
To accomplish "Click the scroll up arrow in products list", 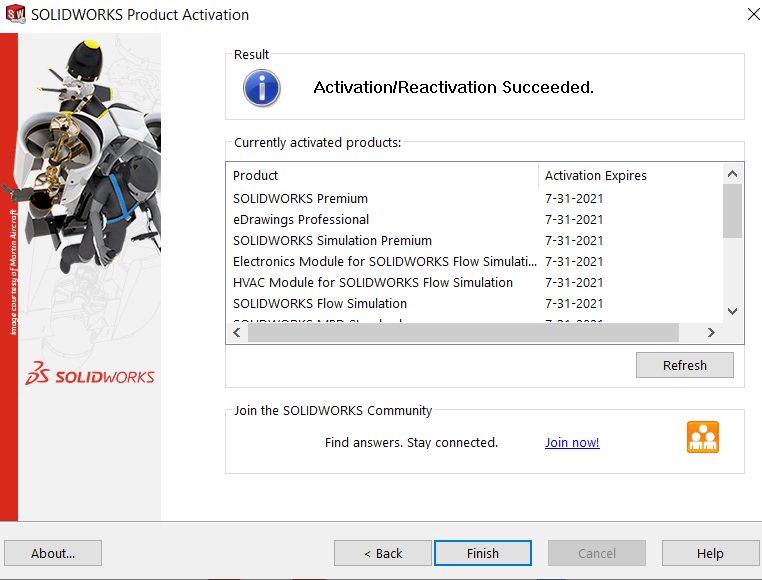I will point(732,174).
